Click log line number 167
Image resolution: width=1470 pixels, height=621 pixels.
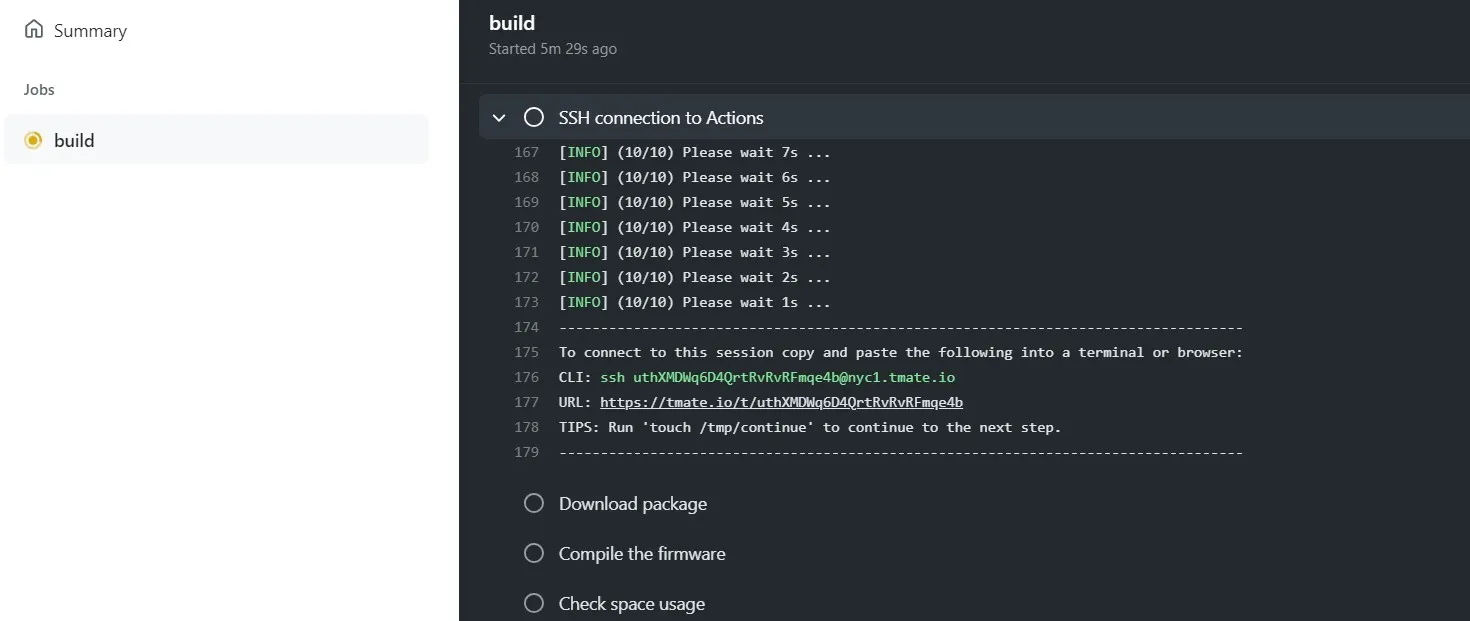pos(526,152)
